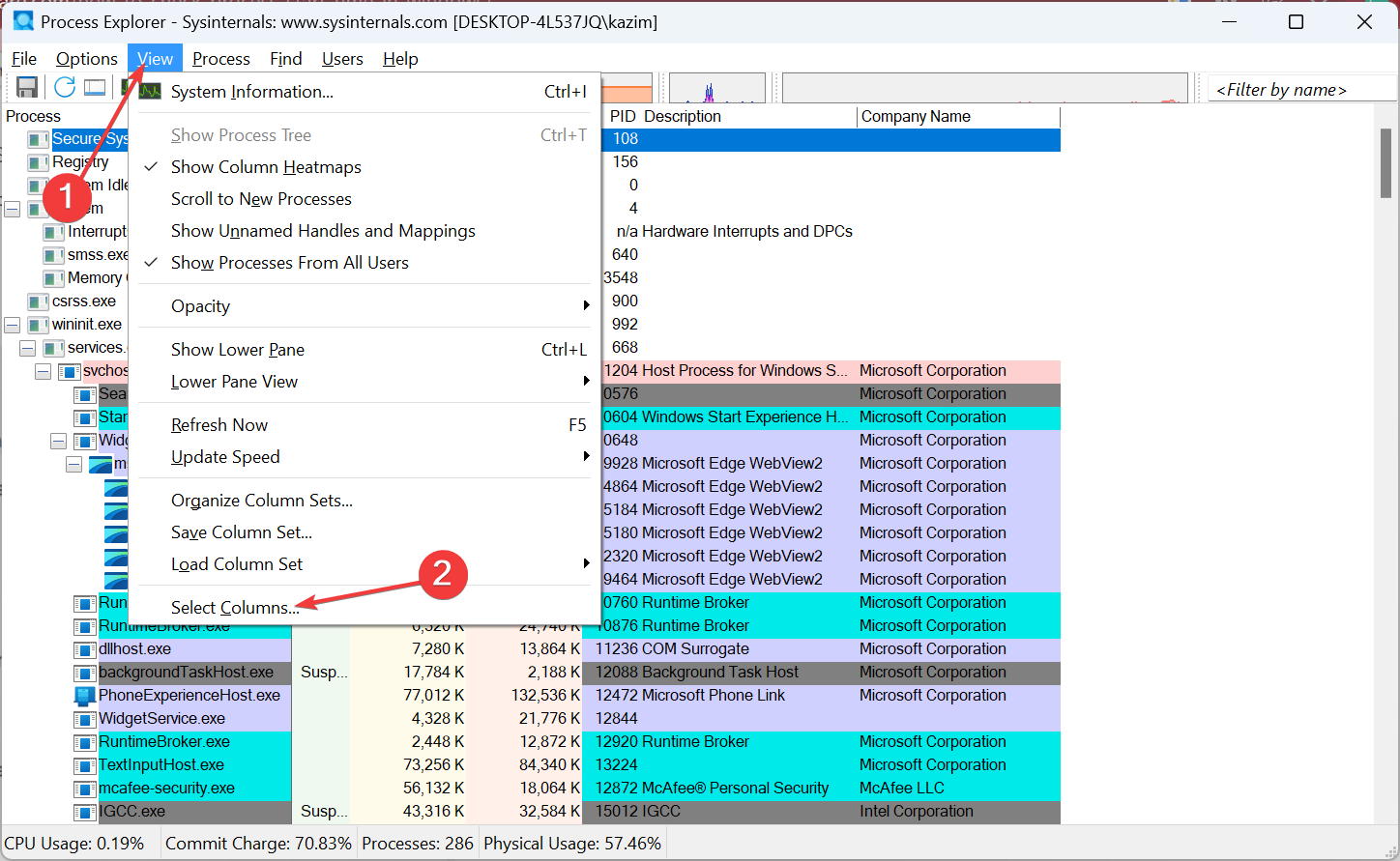Expand the Load Column Set submenu

(x=365, y=564)
